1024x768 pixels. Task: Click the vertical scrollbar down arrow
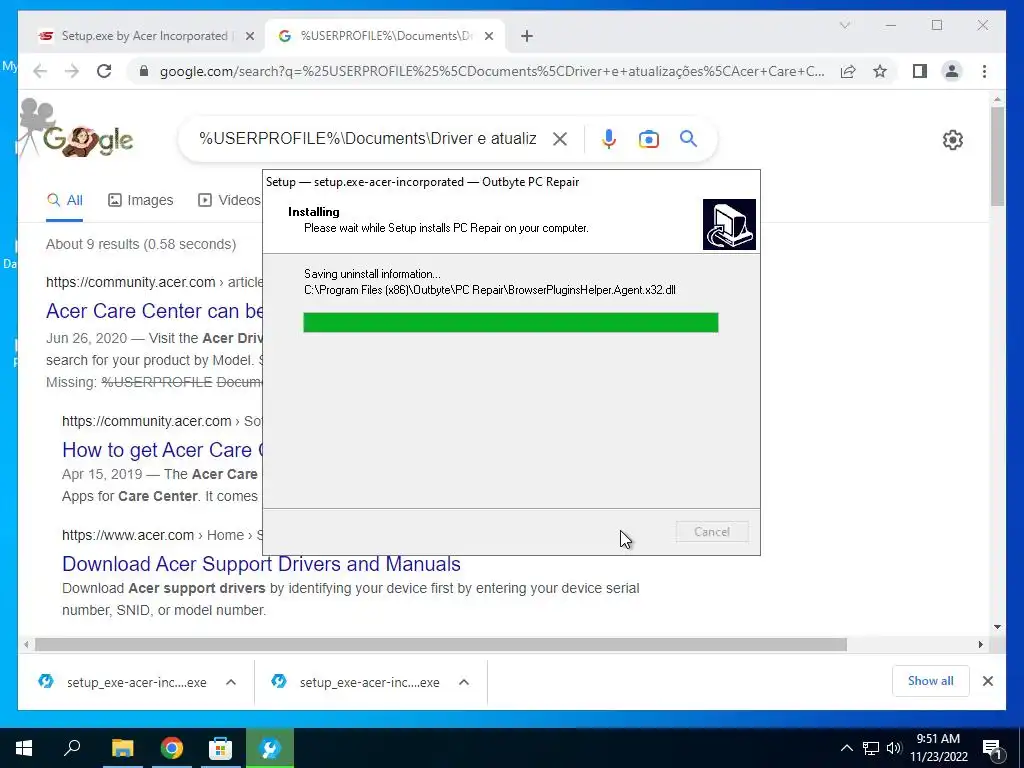point(997,627)
